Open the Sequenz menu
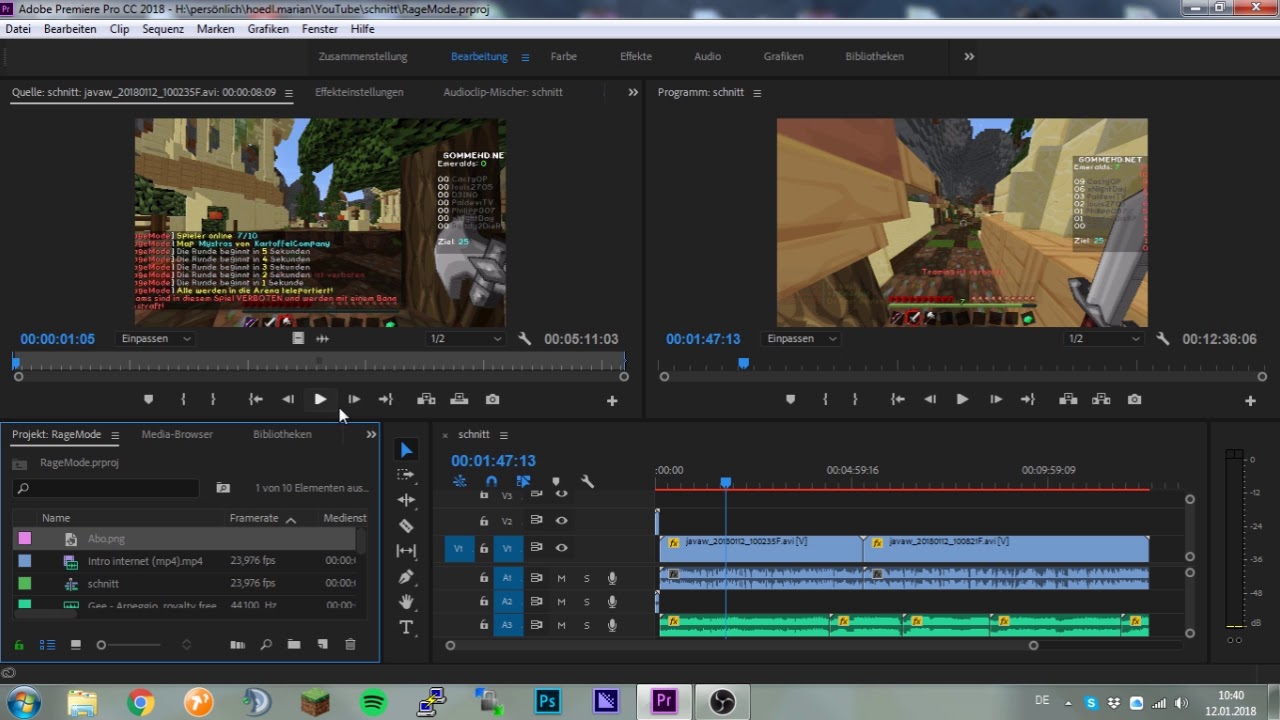The width and height of the screenshot is (1280, 720). coord(163,29)
